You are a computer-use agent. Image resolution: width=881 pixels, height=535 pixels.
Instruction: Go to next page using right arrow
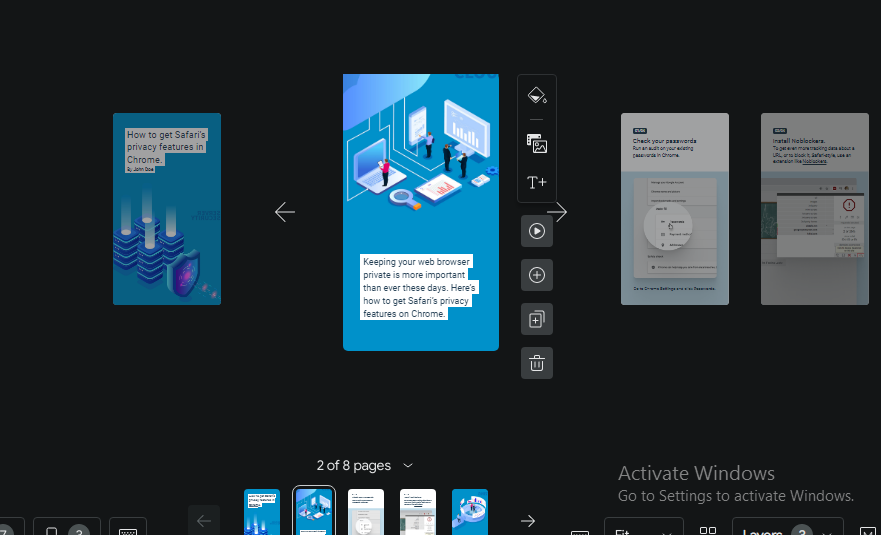coord(558,212)
